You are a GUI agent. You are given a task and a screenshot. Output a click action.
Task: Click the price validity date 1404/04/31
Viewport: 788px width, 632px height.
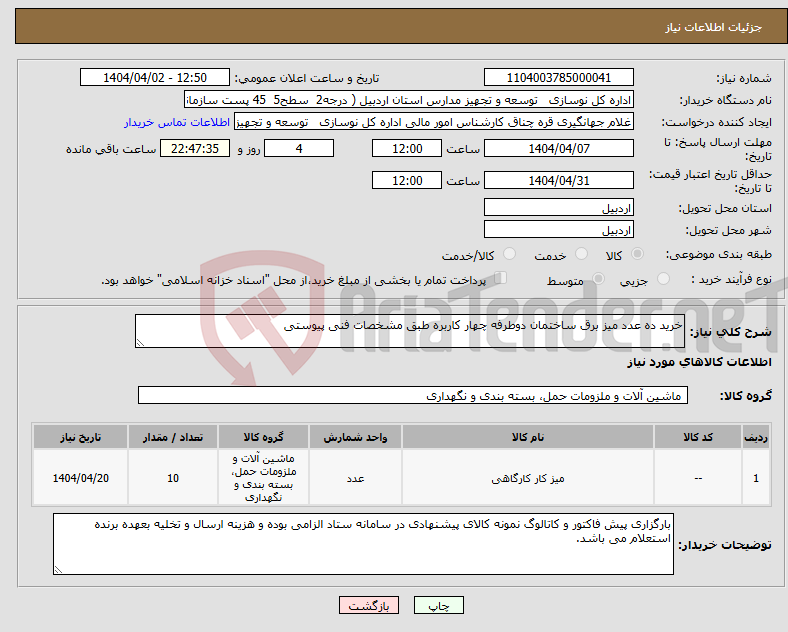coord(558,180)
